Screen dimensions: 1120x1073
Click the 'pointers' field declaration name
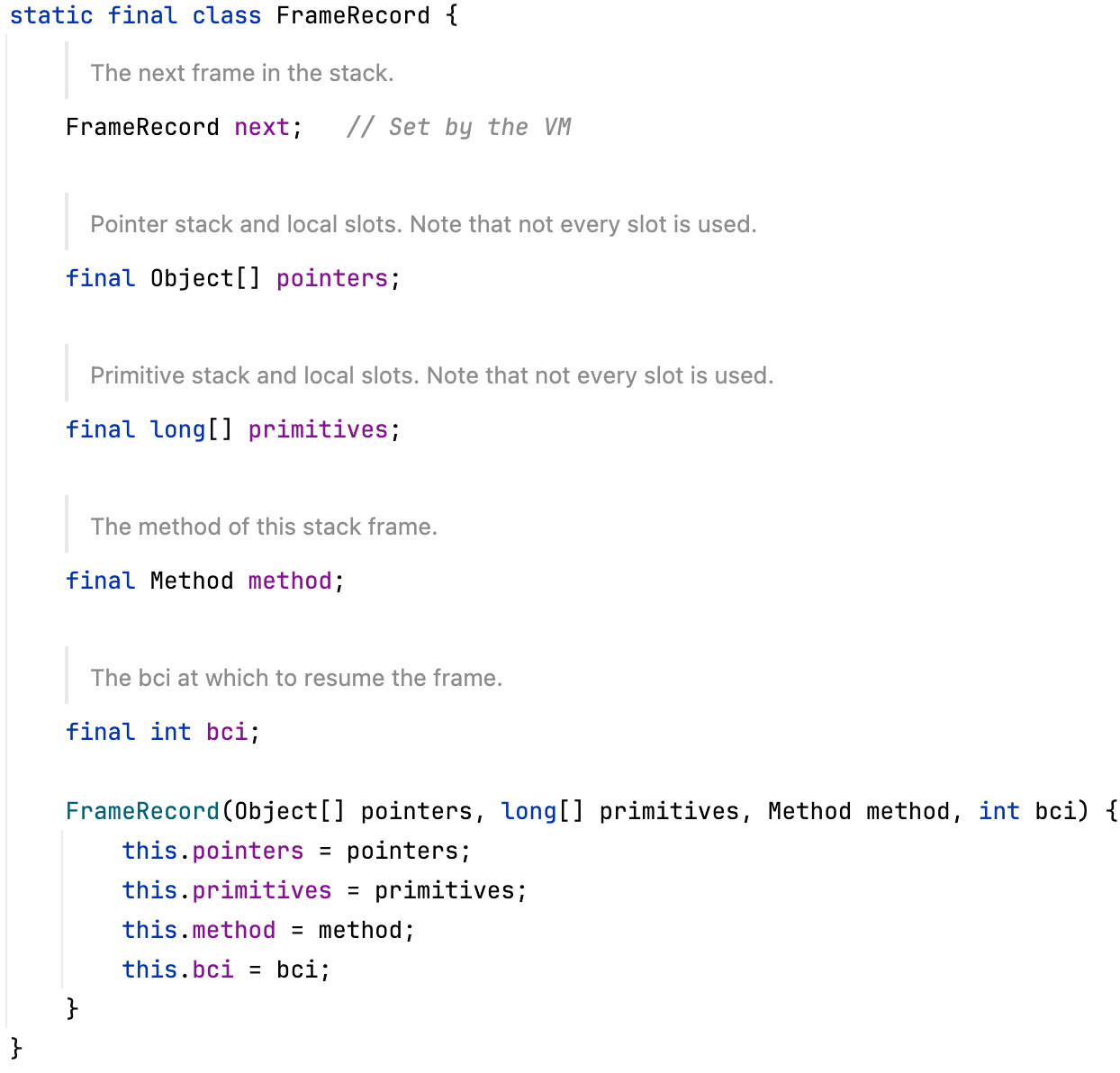pyautogui.click(x=332, y=278)
